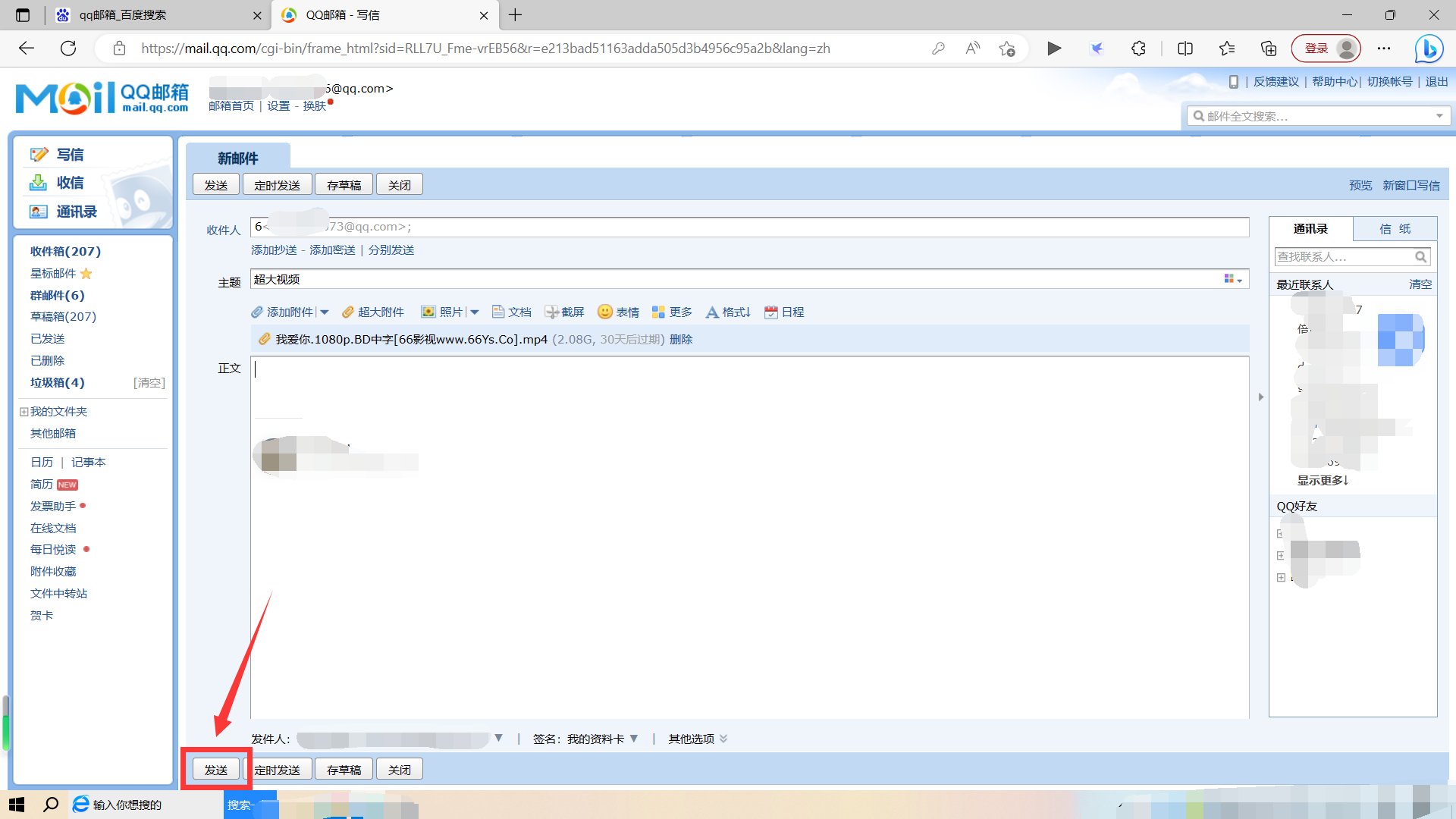Open the 收件箱(207) inbox folder

(x=65, y=251)
